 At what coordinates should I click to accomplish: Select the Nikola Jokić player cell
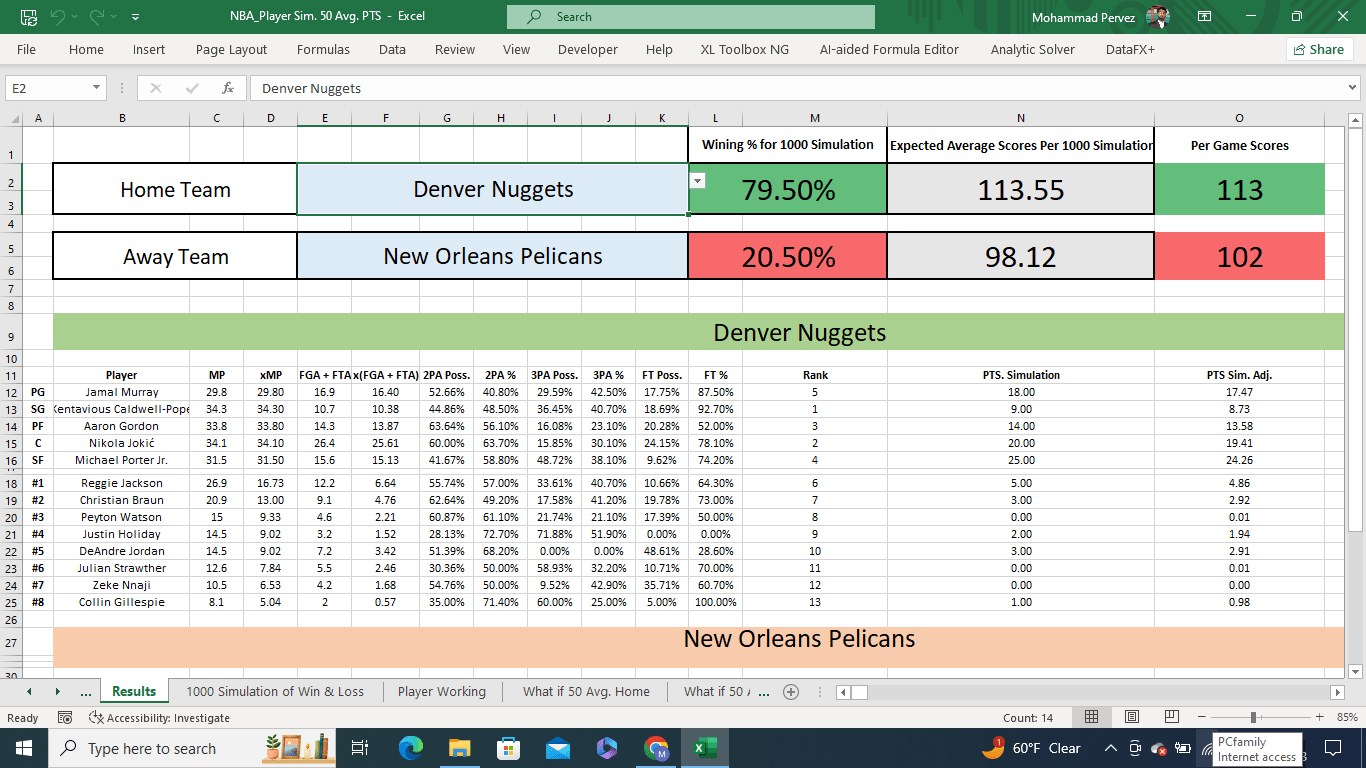[x=122, y=443]
